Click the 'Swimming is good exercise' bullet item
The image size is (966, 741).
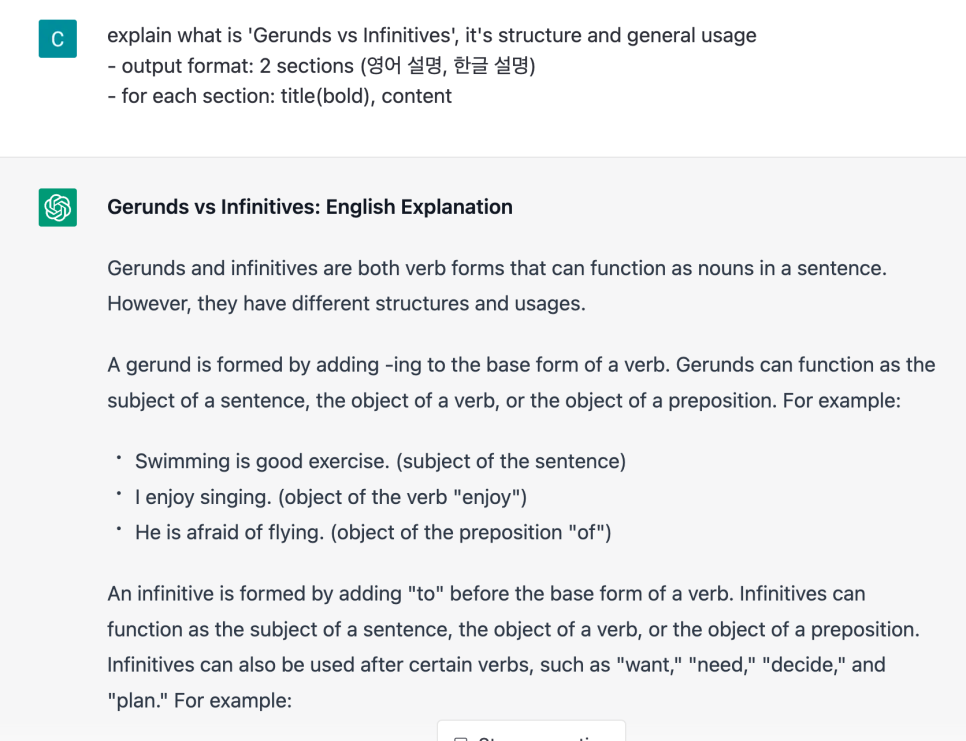tap(380, 461)
